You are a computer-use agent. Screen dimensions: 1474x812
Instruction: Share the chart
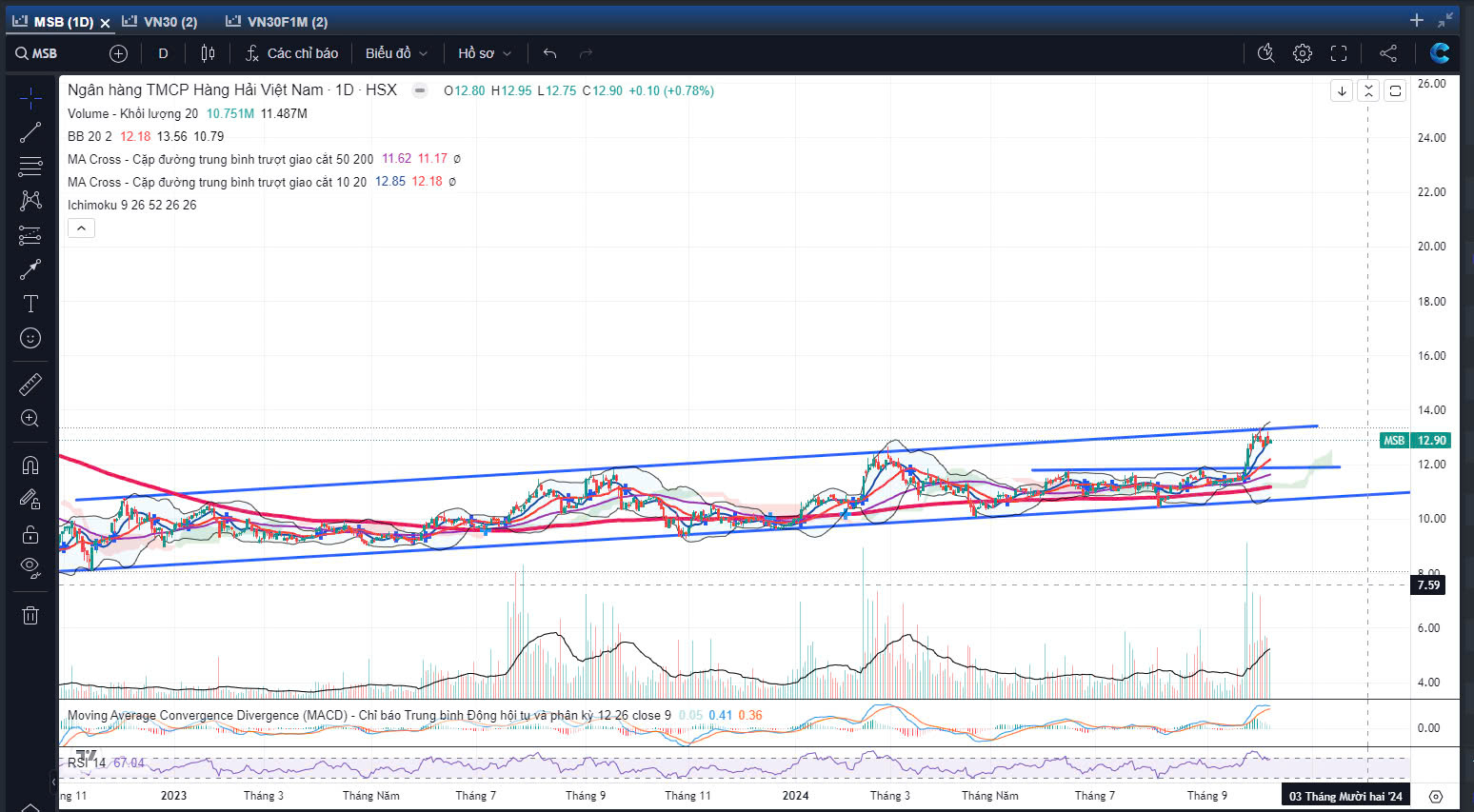coord(1388,53)
